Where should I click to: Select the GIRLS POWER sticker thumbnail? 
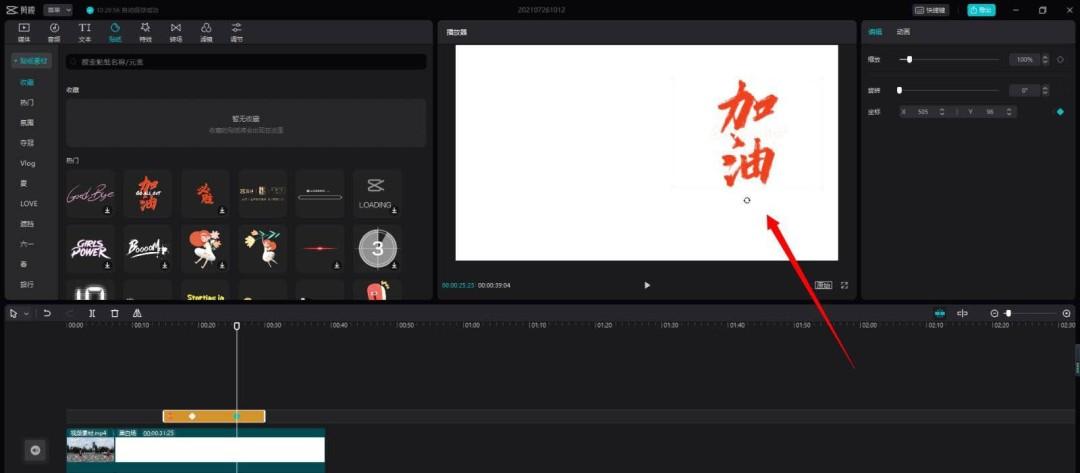tap(90, 250)
